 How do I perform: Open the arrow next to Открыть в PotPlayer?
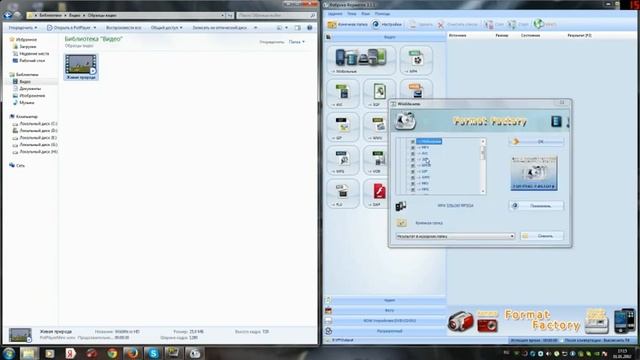point(95,28)
